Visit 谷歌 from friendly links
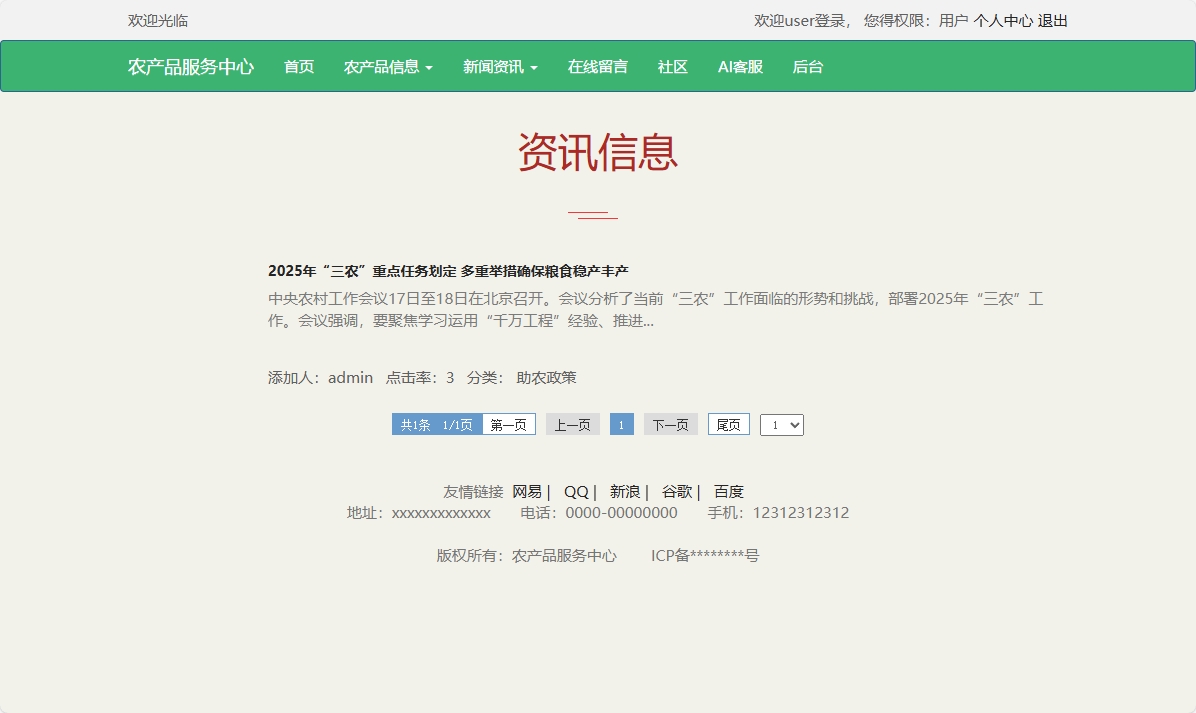 click(x=676, y=491)
